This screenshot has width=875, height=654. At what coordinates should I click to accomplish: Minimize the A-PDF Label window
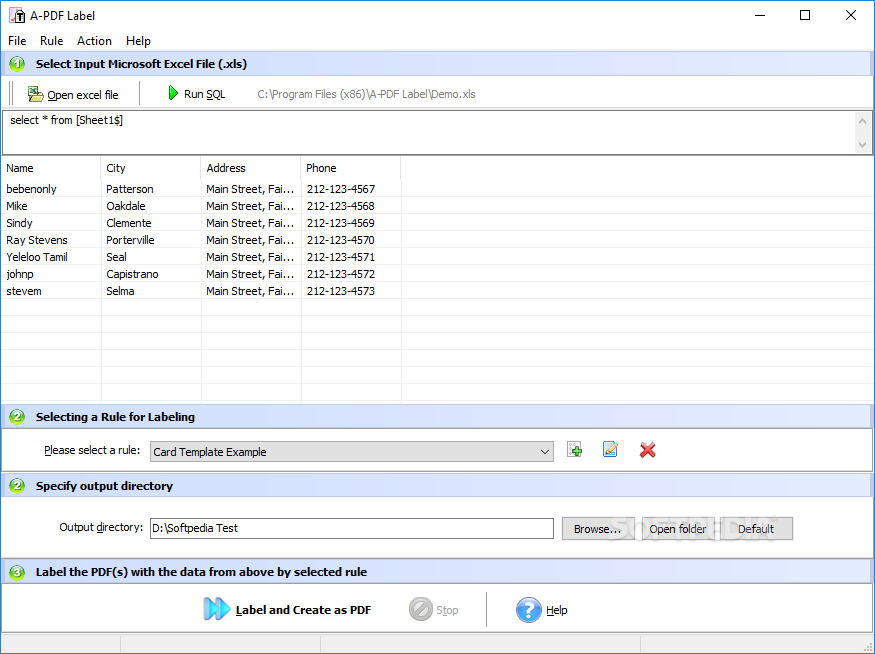(x=759, y=15)
